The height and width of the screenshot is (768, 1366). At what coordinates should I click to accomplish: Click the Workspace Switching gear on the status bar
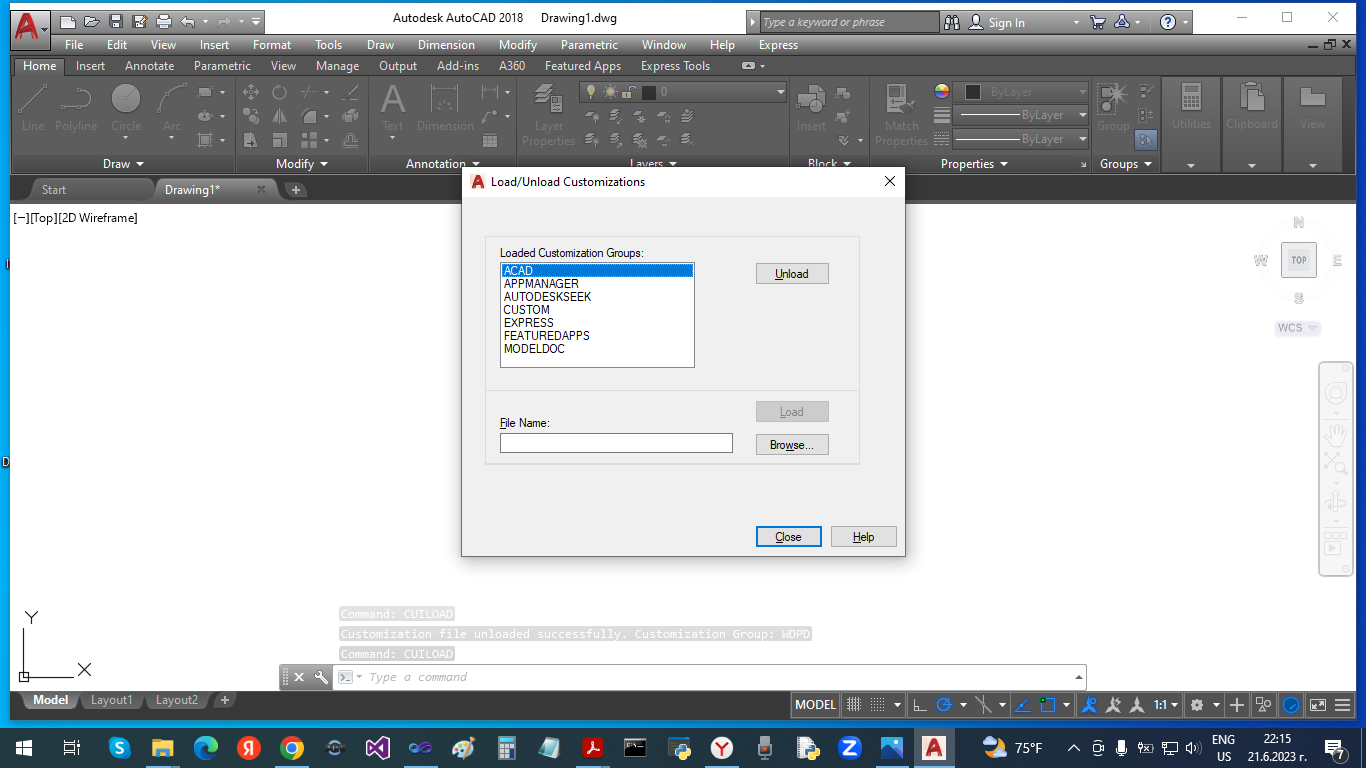tap(1197, 705)
